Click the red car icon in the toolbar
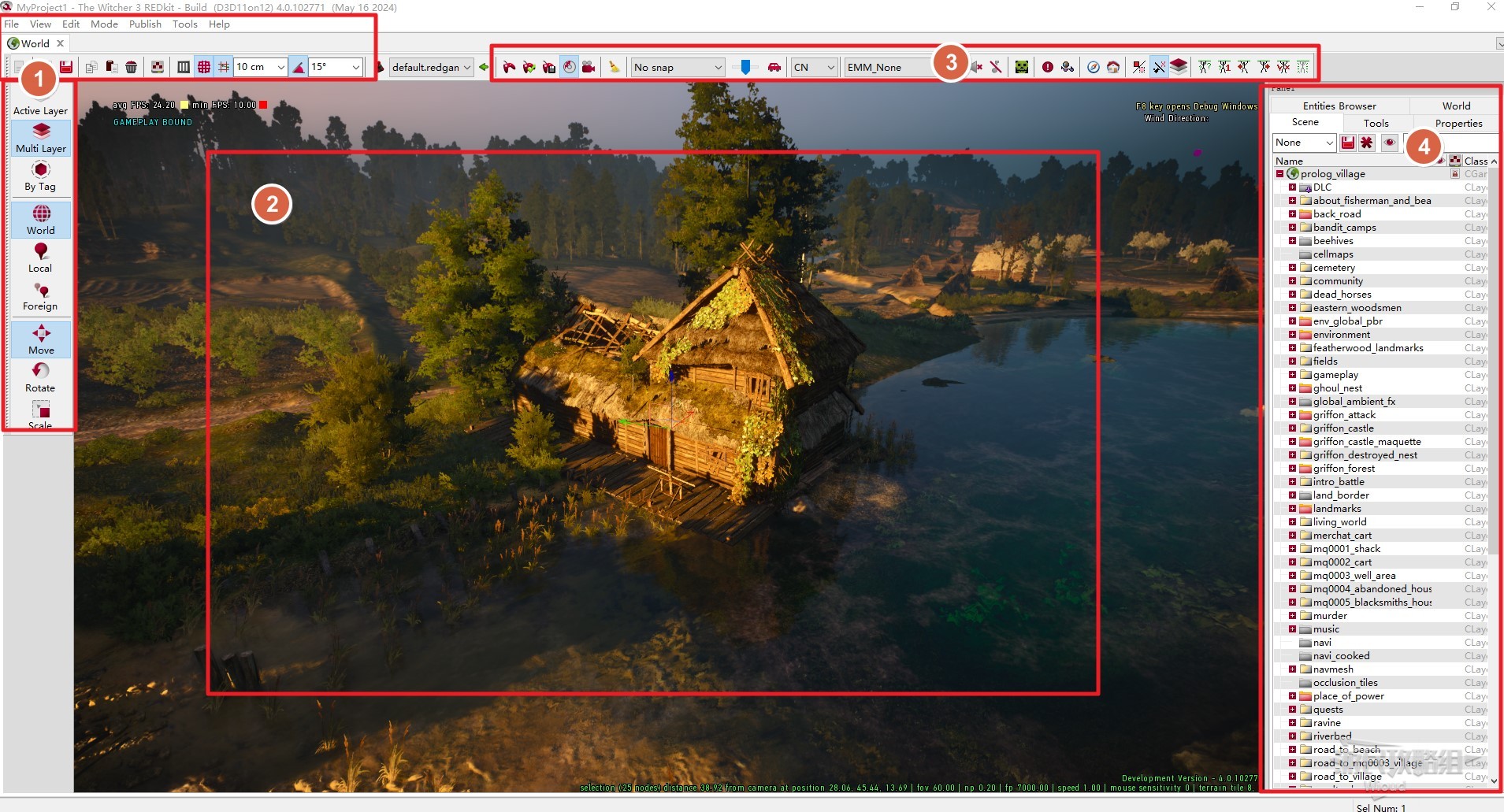The width and height of the screenshot is (1504, 812). point(774,68)
